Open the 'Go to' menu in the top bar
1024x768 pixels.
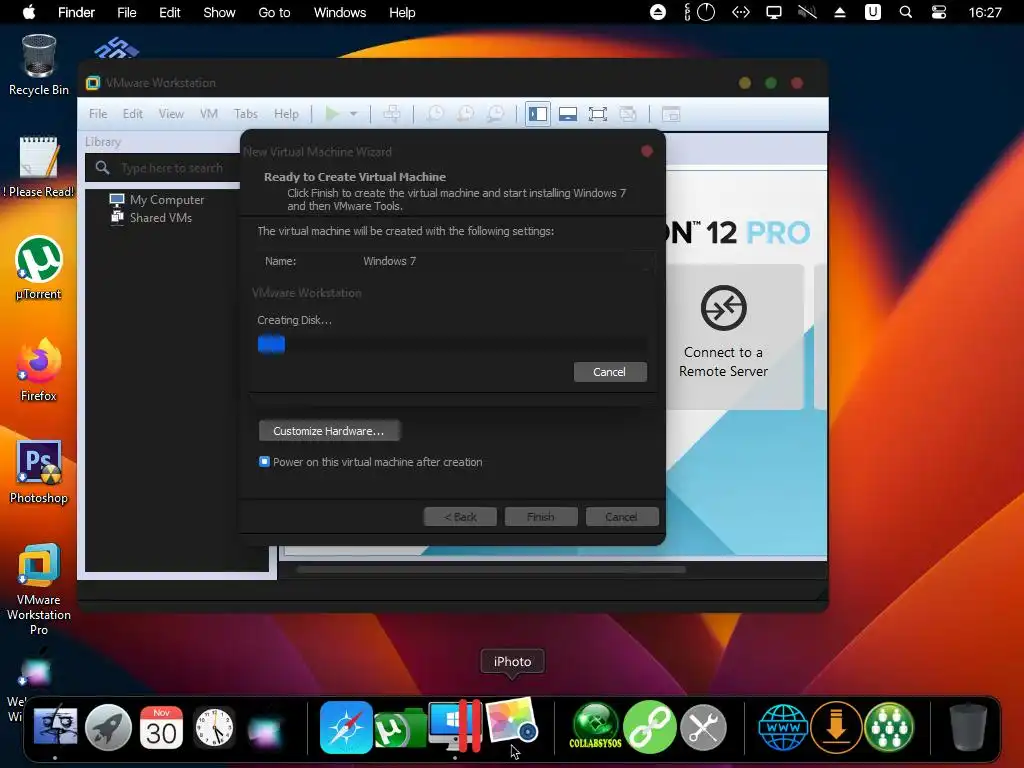click(x=274, y=12)
